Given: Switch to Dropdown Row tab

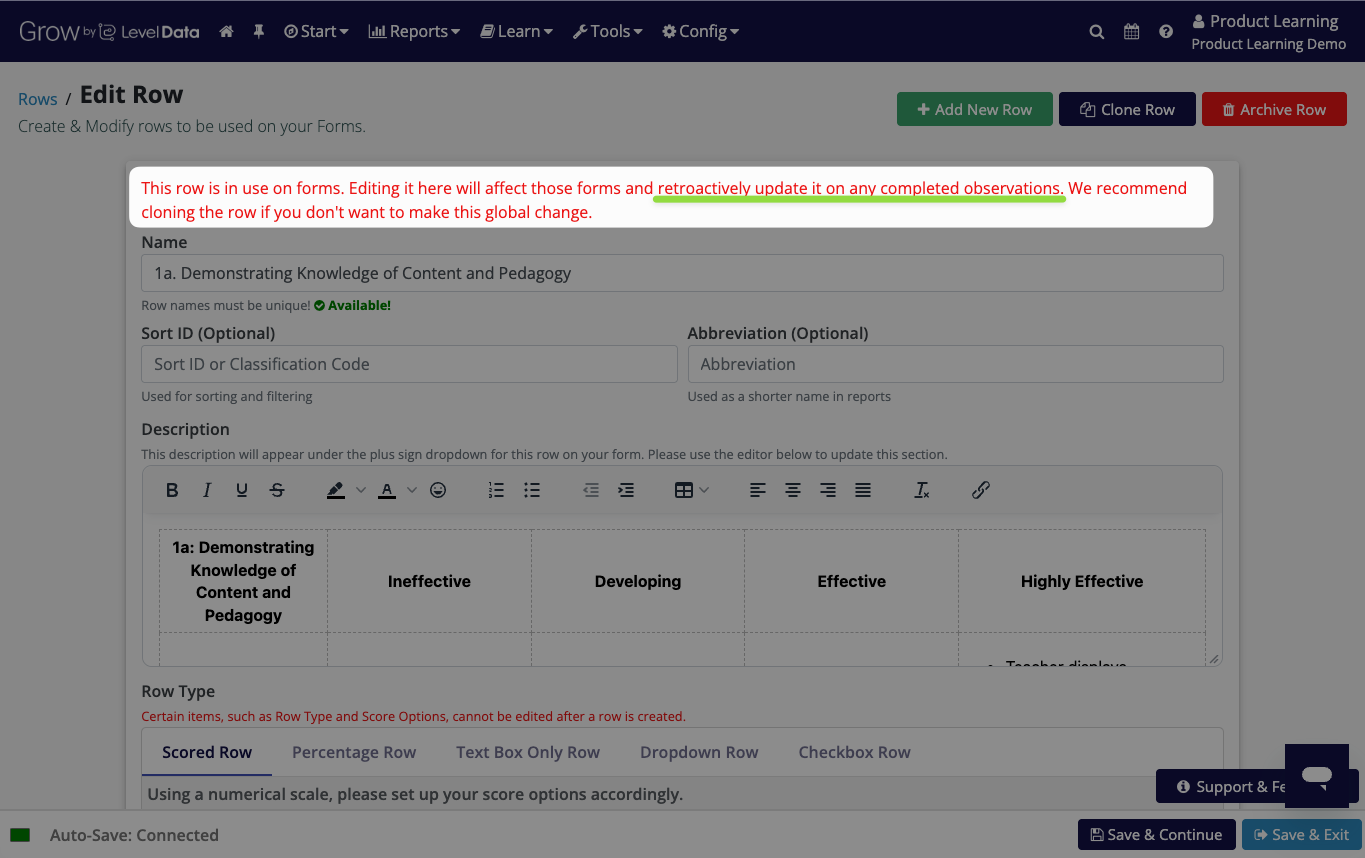Looking at the screenshot, I should pos(699,752).
